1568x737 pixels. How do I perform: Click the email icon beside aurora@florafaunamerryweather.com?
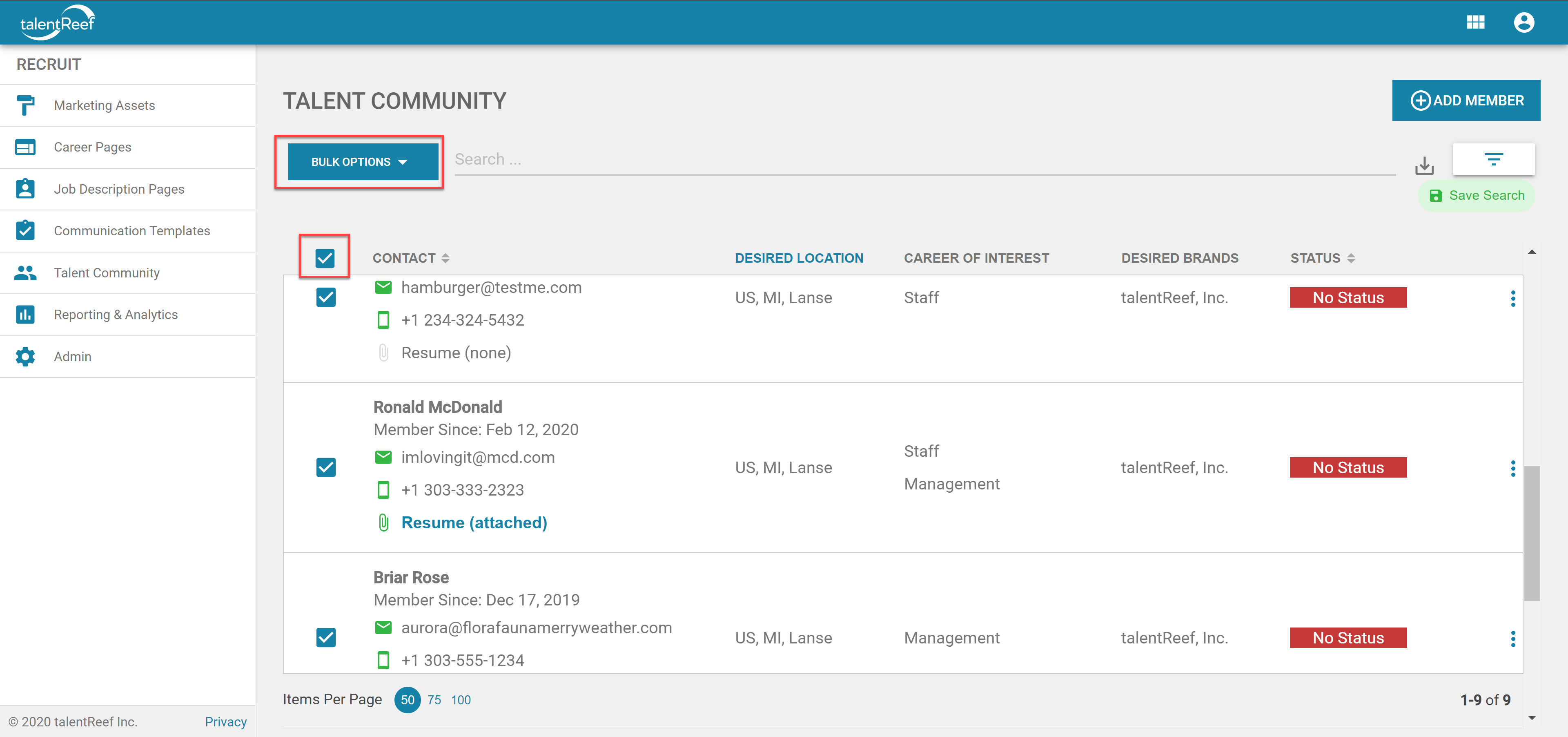point(383,628)
